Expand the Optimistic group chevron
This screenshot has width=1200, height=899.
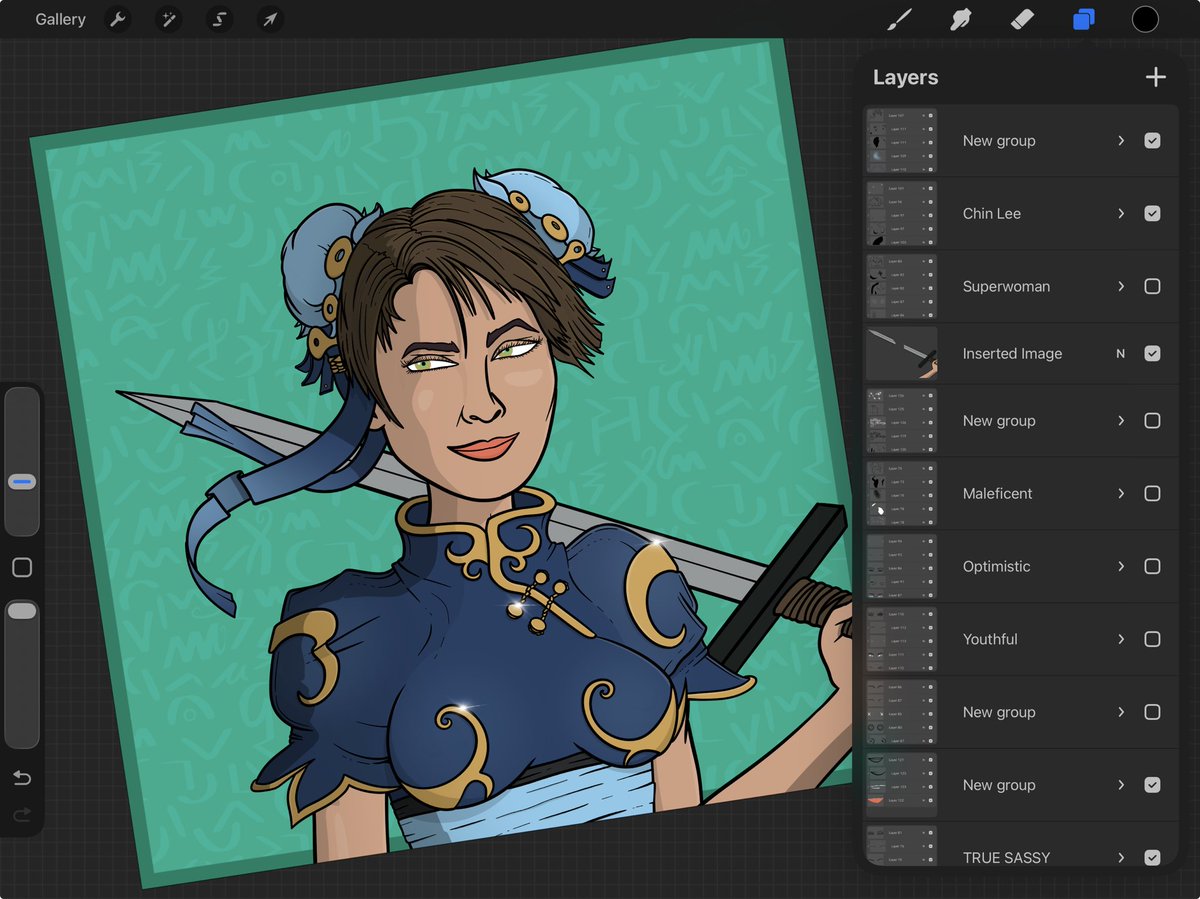pyautogui.click(x=1121, y=566)
